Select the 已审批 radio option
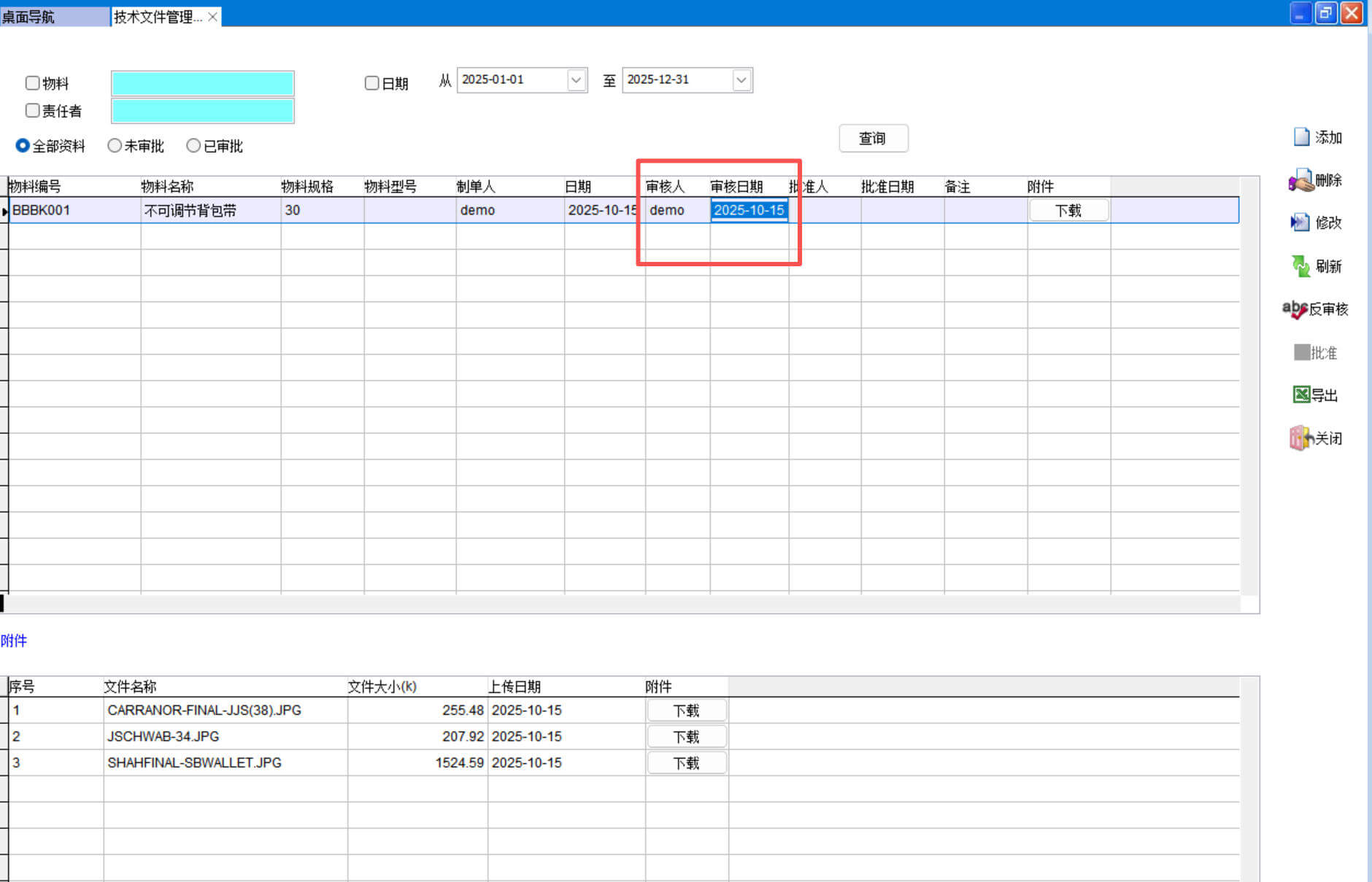This screenshot has height=882, width=1372. point(193,146)
